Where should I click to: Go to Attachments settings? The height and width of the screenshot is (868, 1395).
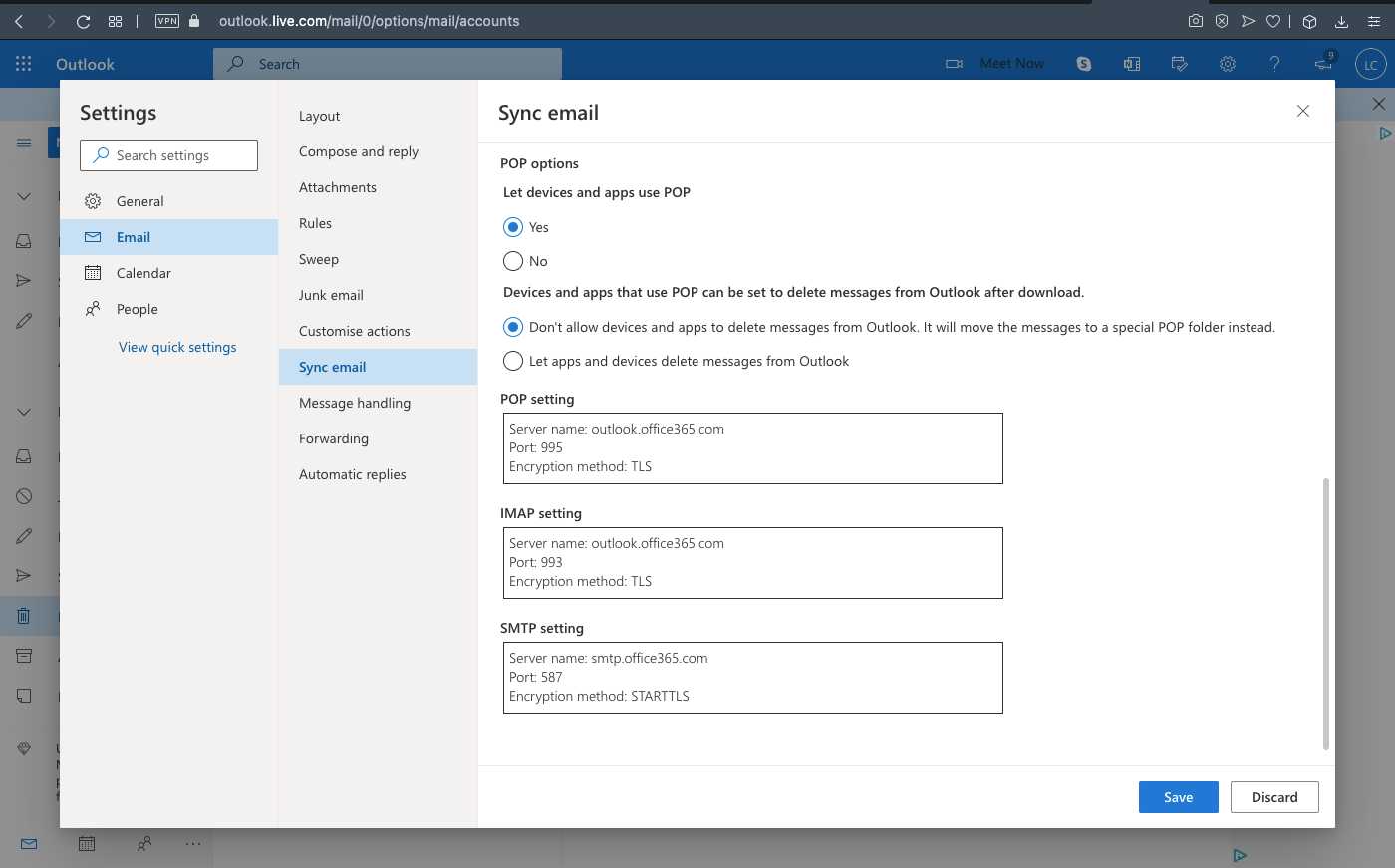pos(378,187)
